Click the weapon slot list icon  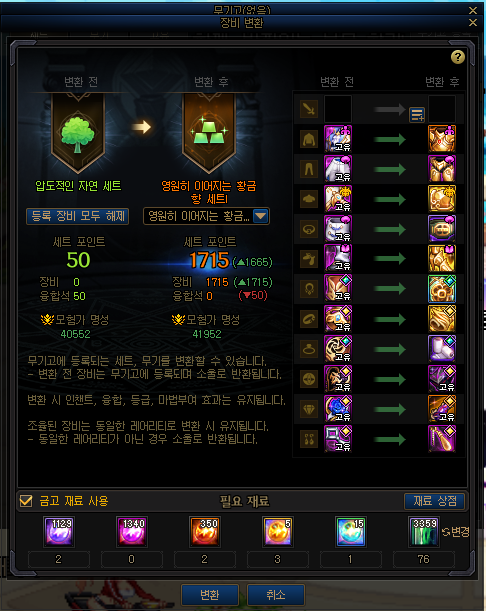click(x=417, y=115)
